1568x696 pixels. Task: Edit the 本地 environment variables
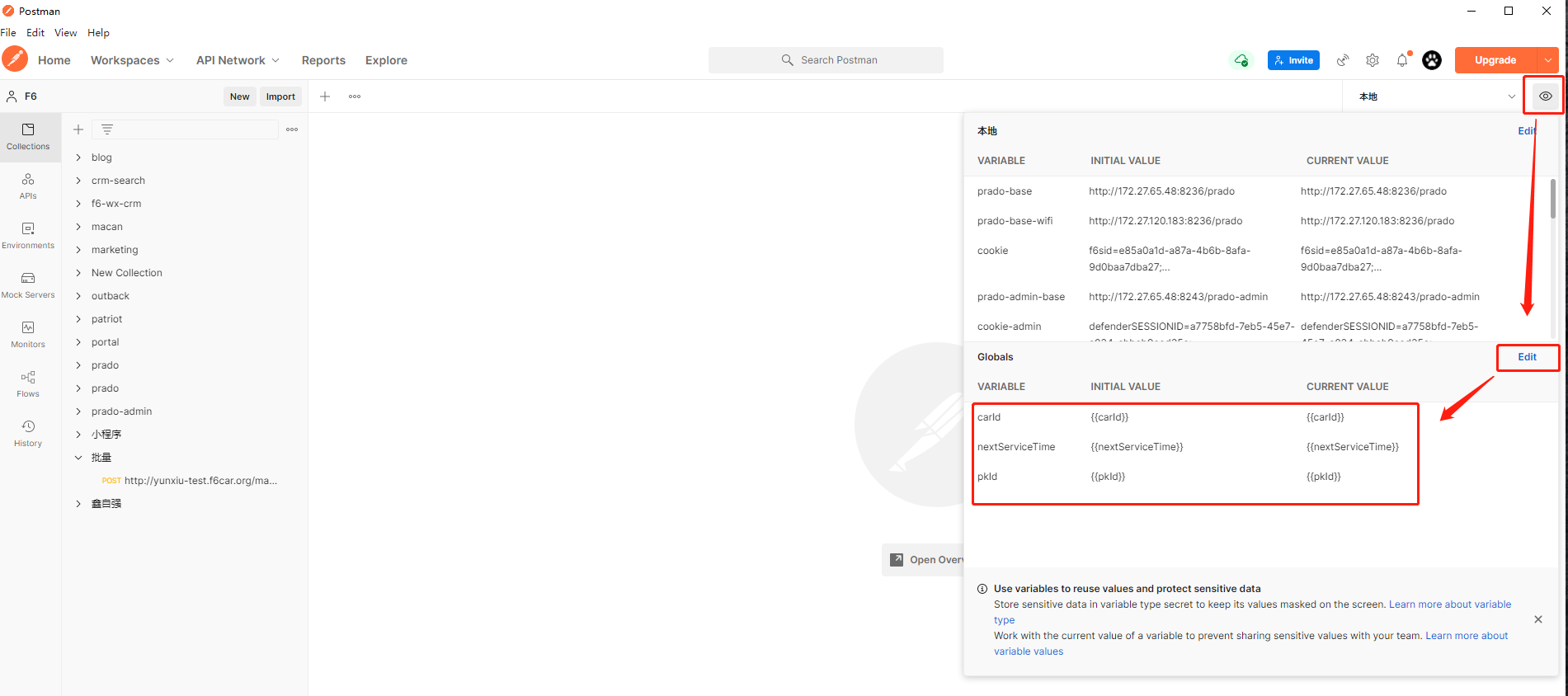[1528, 131]
